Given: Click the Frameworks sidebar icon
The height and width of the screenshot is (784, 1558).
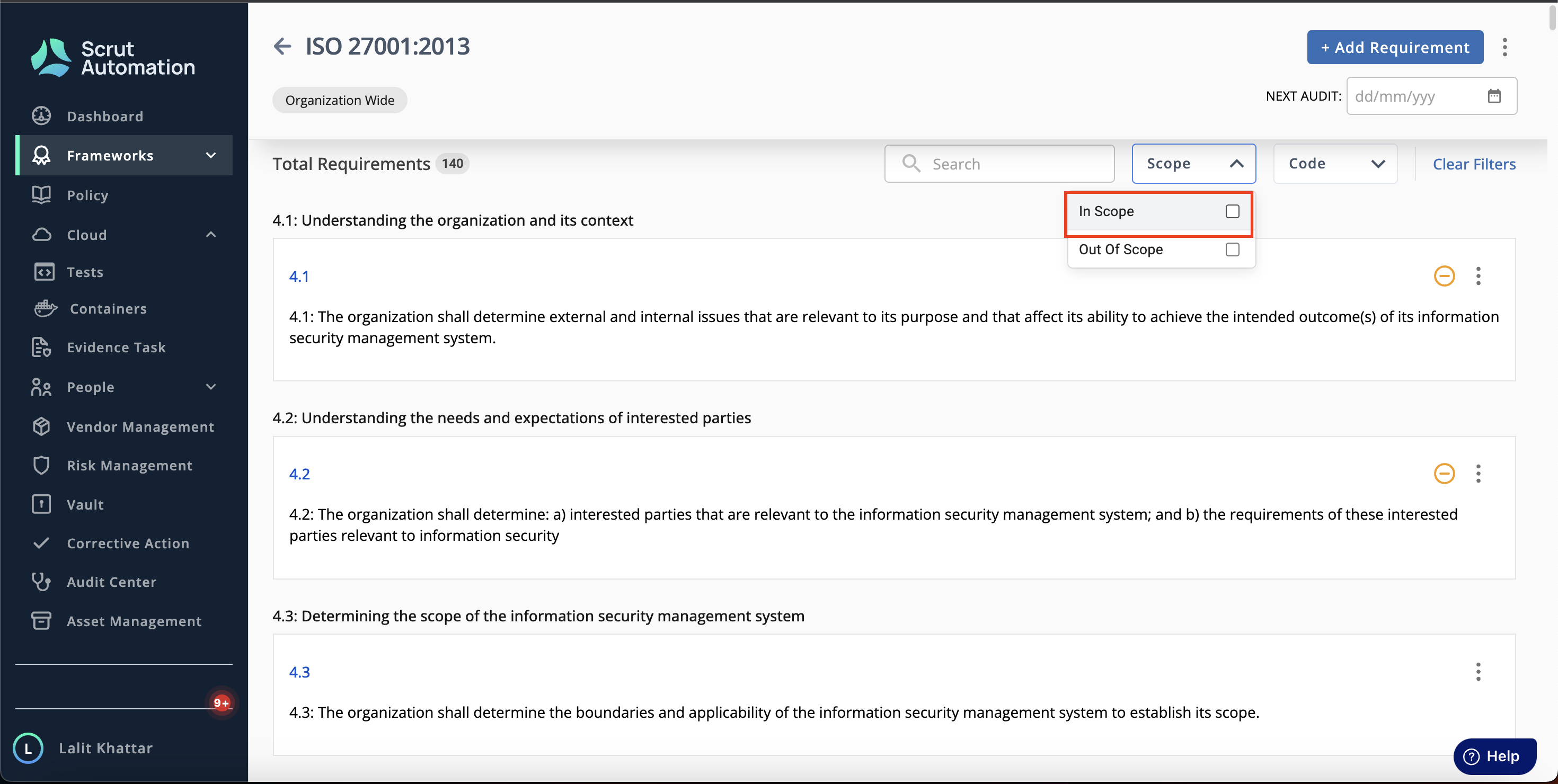Looking at the screenshot, I should click(x=42, y=155).
